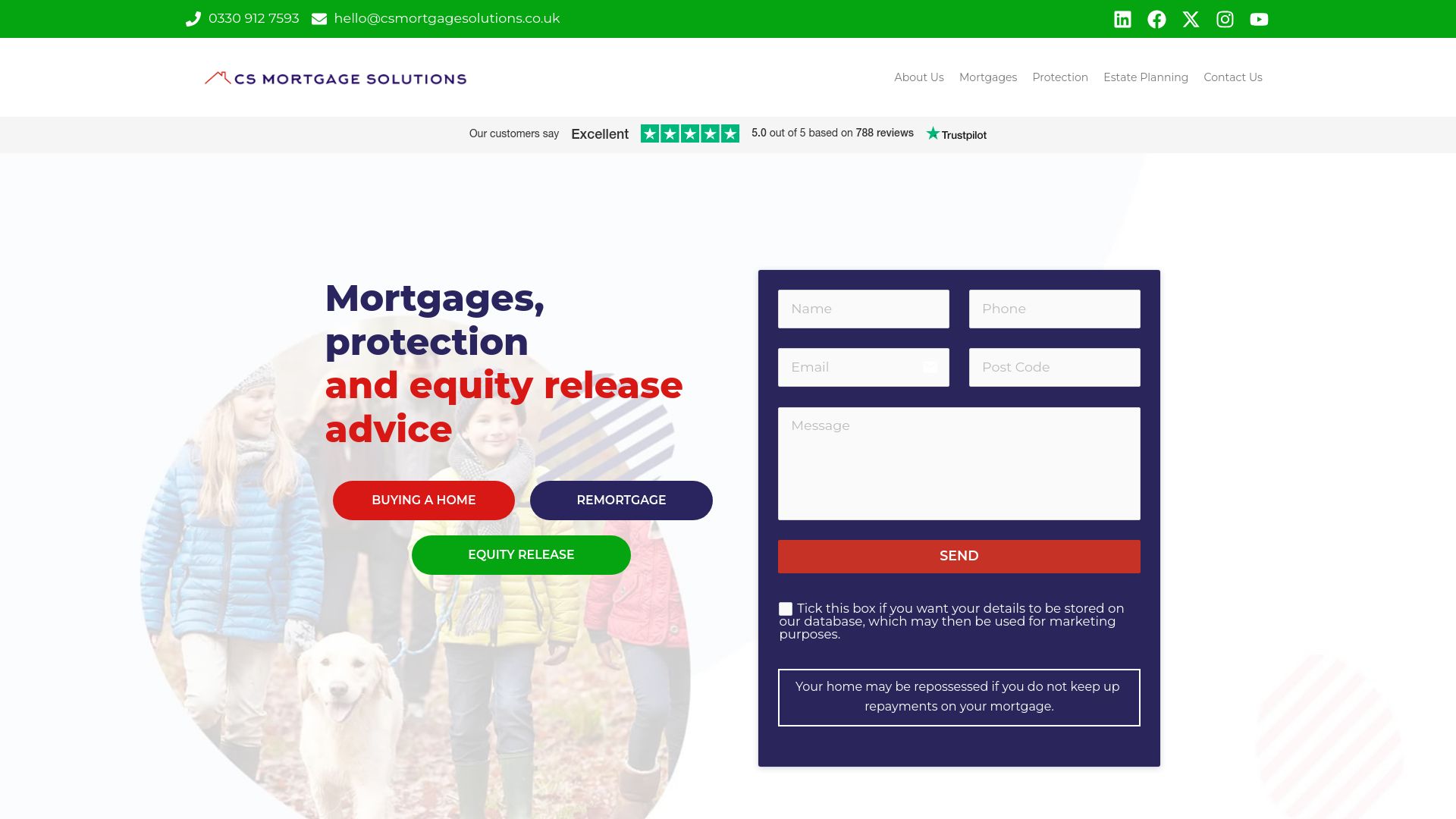Click the Instagram social media icon

click(1225, 18)
